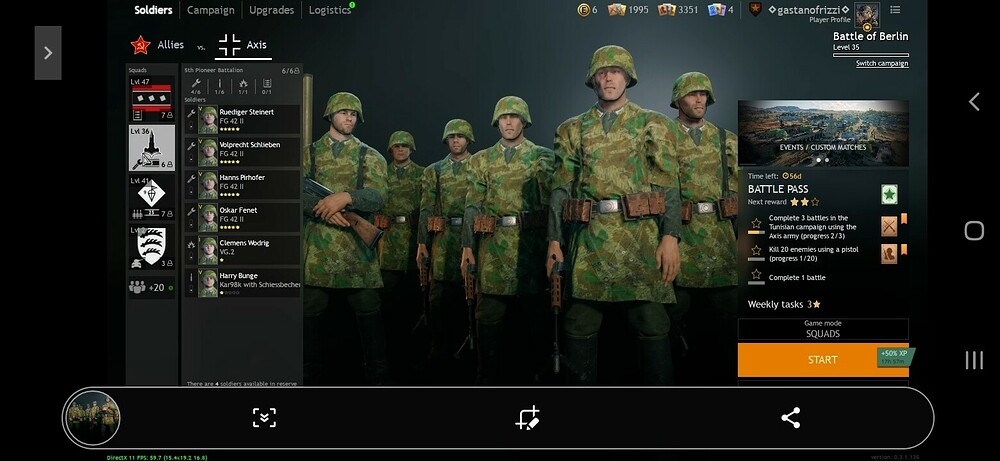Tap the share icon in screenshot toolbar
Screen dimensions: 1000x461
click(x=790, y=418)
